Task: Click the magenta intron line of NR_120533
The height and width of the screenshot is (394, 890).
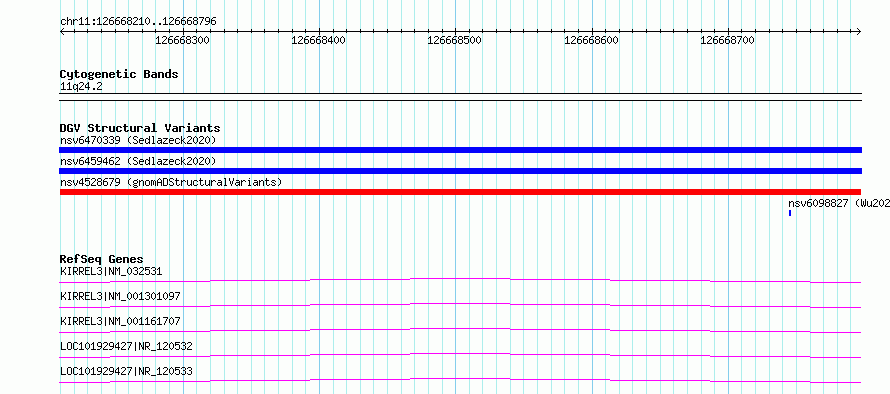Action: click(x=460, y=379)
